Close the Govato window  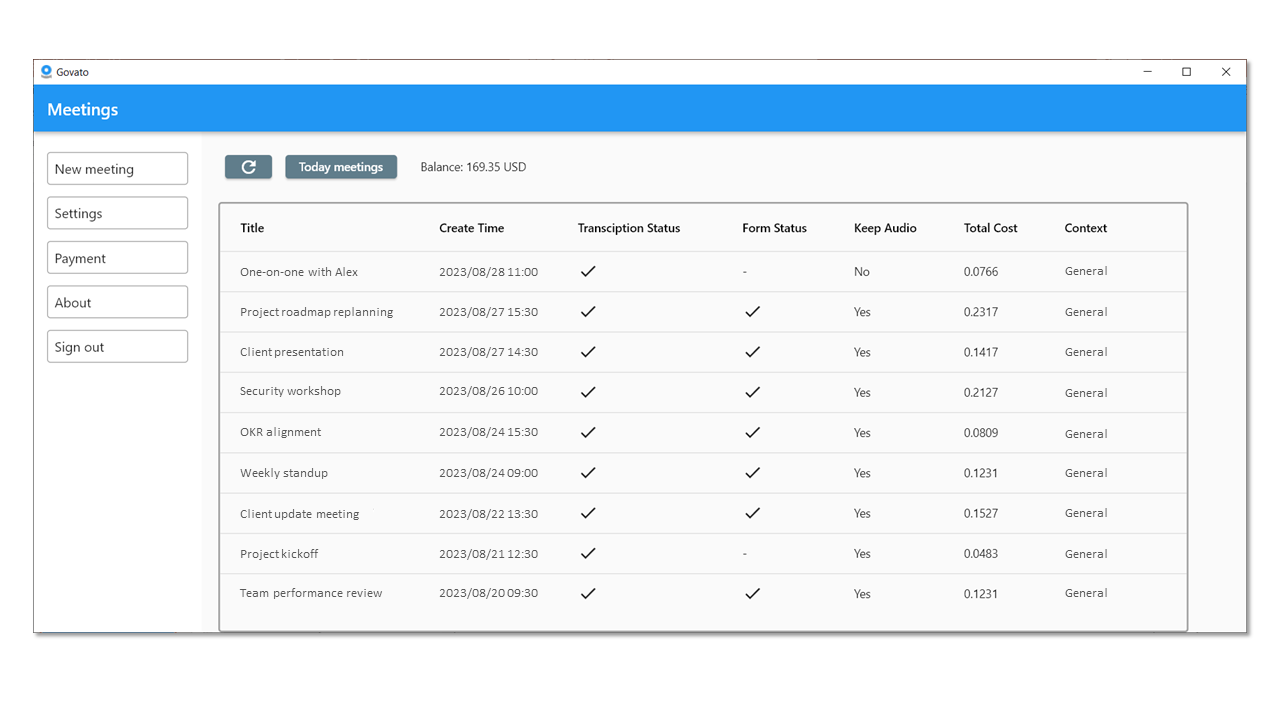click(1226, 72)
